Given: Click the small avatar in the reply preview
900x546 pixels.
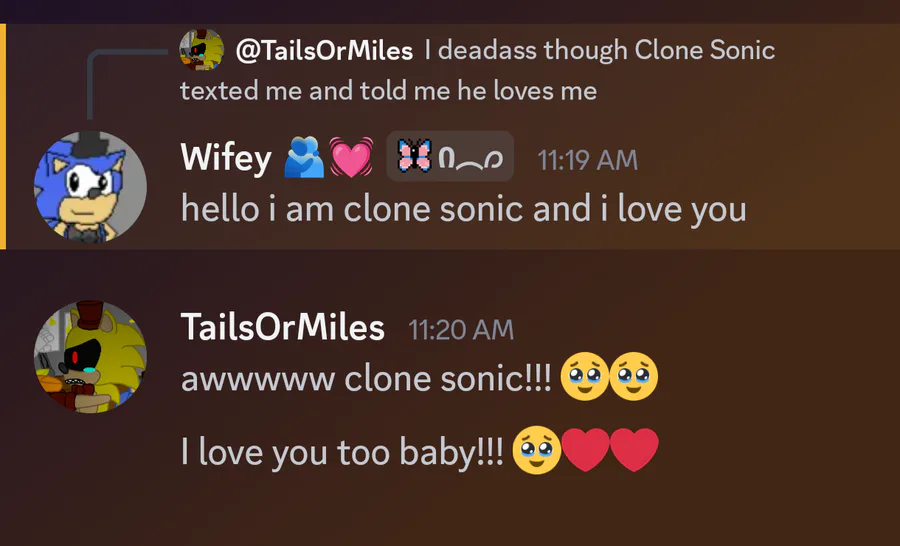Looking at the screenshot, I should (201, 50).
